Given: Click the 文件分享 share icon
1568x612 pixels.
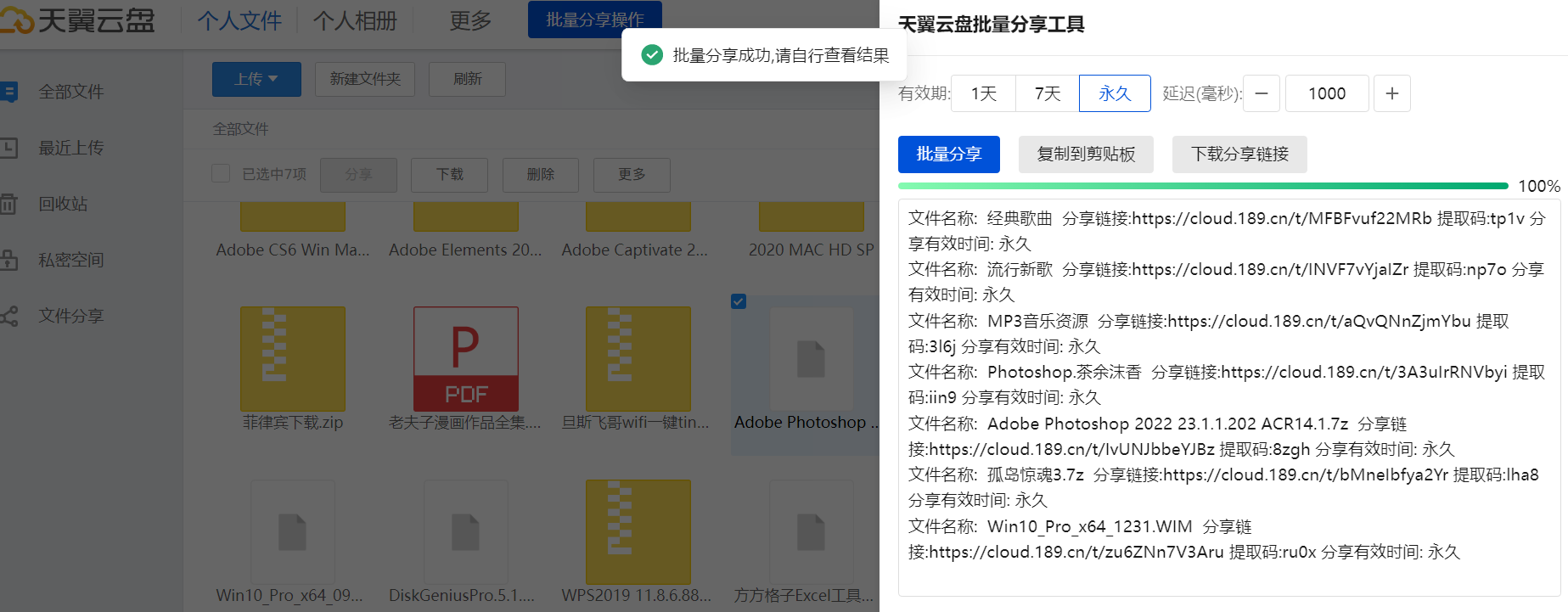Looking at the screenshot, I should (8, 317).
